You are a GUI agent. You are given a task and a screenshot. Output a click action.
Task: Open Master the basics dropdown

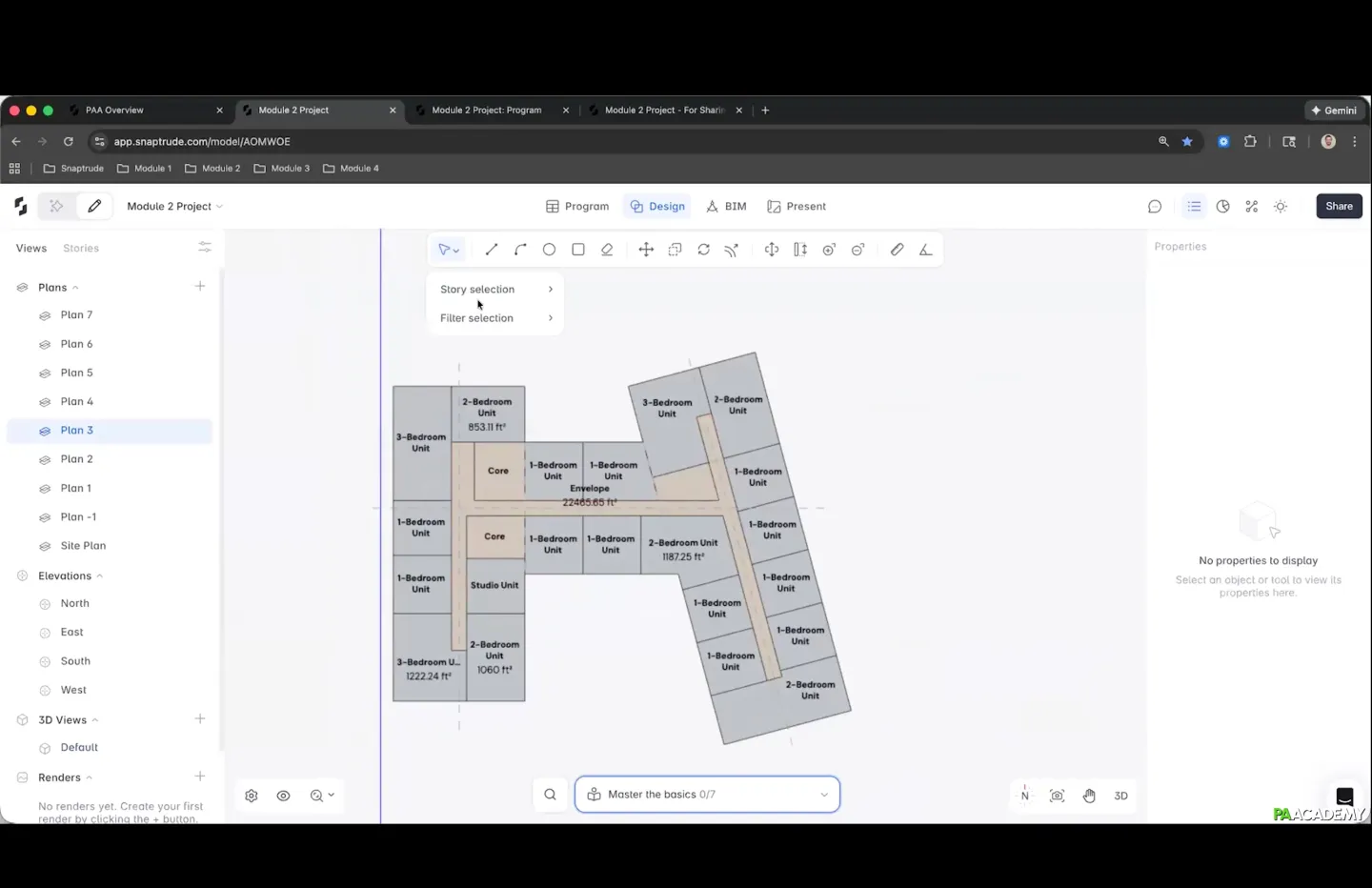707,795
